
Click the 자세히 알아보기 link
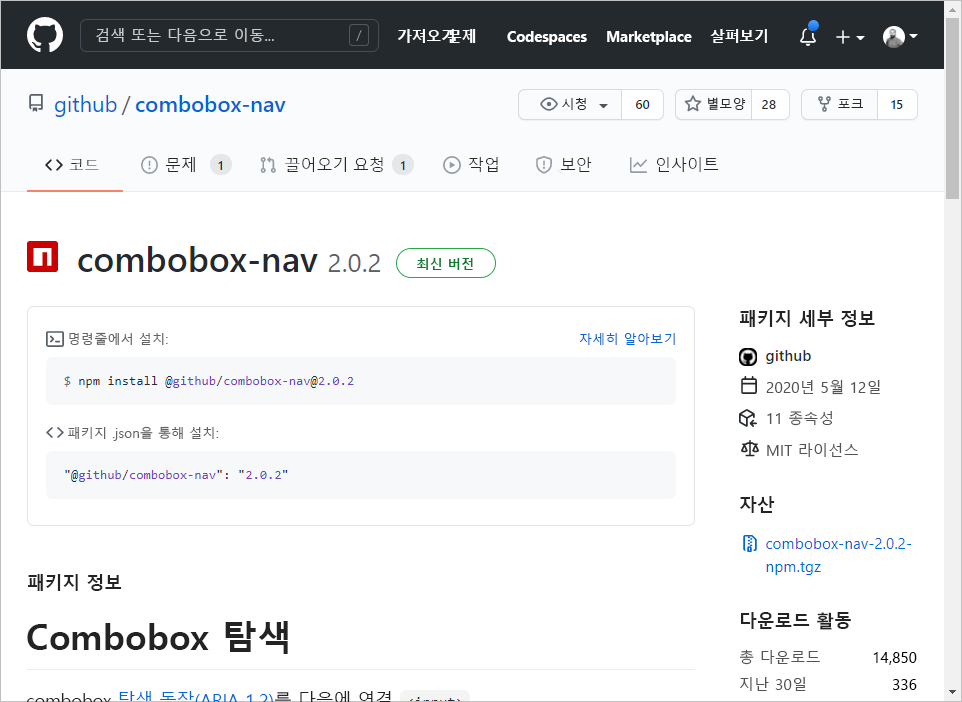coord(628,339)
